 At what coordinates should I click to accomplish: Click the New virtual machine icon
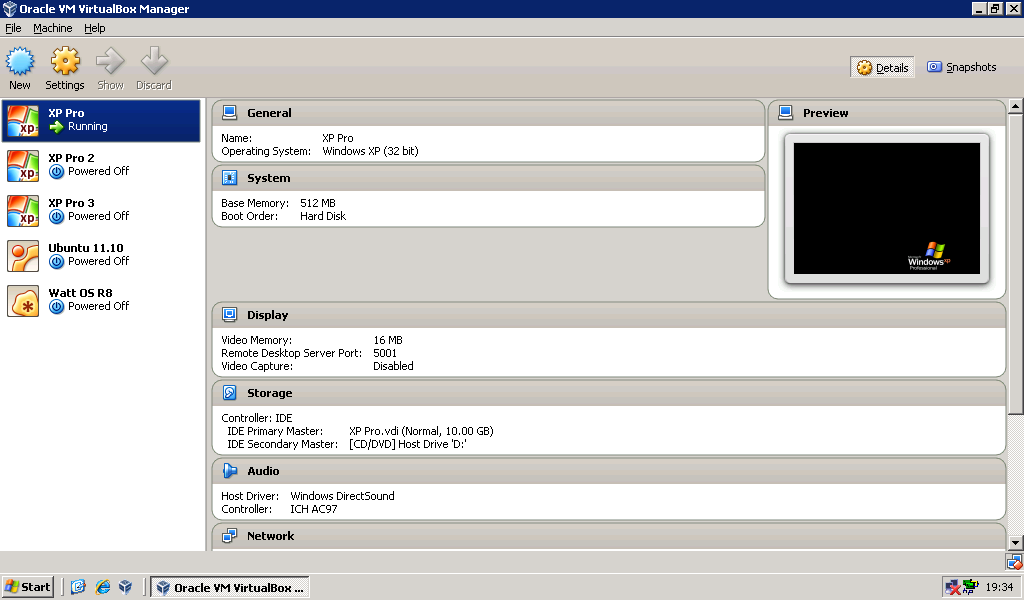click(x=20, y=68)
